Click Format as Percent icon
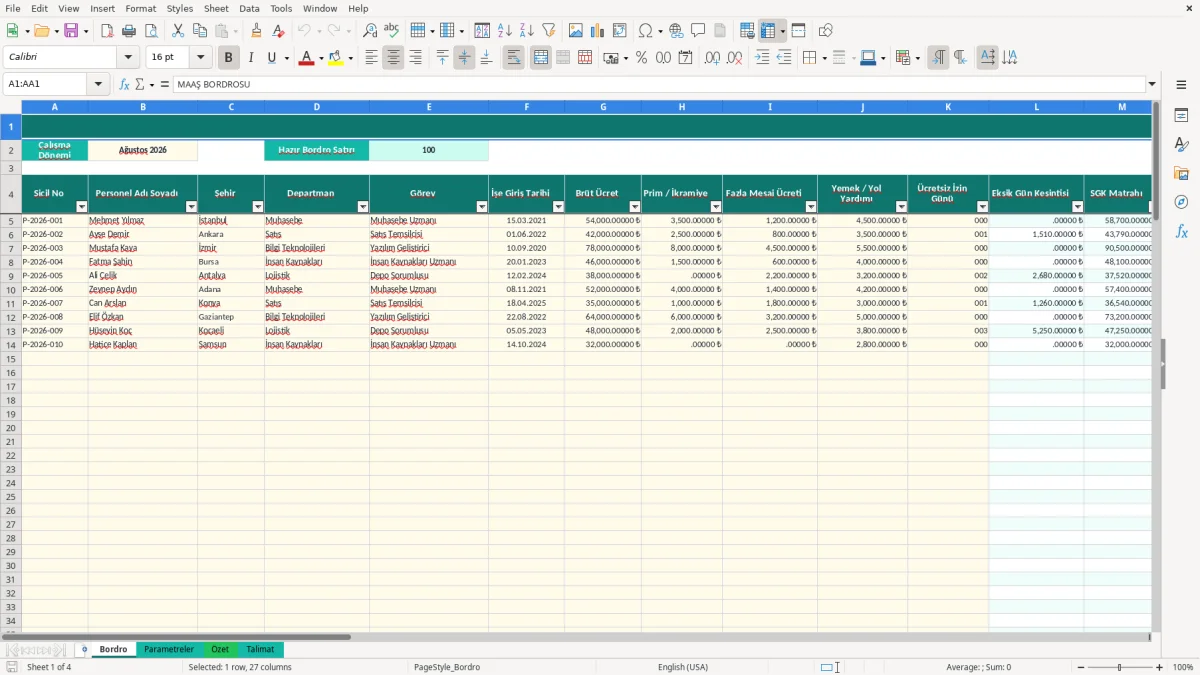 point(641,58)
